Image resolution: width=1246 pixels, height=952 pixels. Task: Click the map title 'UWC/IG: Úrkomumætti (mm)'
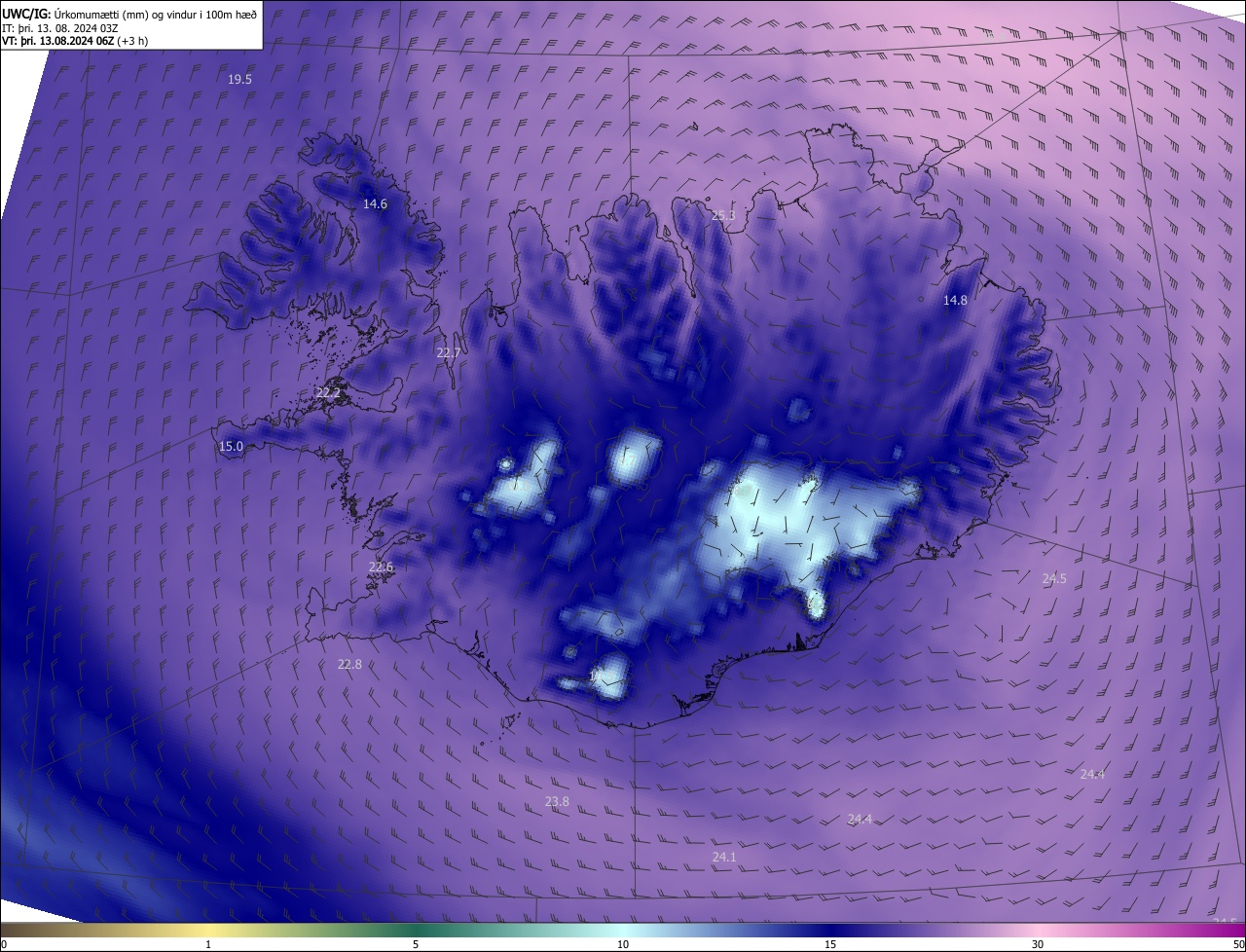pos(75,14)
